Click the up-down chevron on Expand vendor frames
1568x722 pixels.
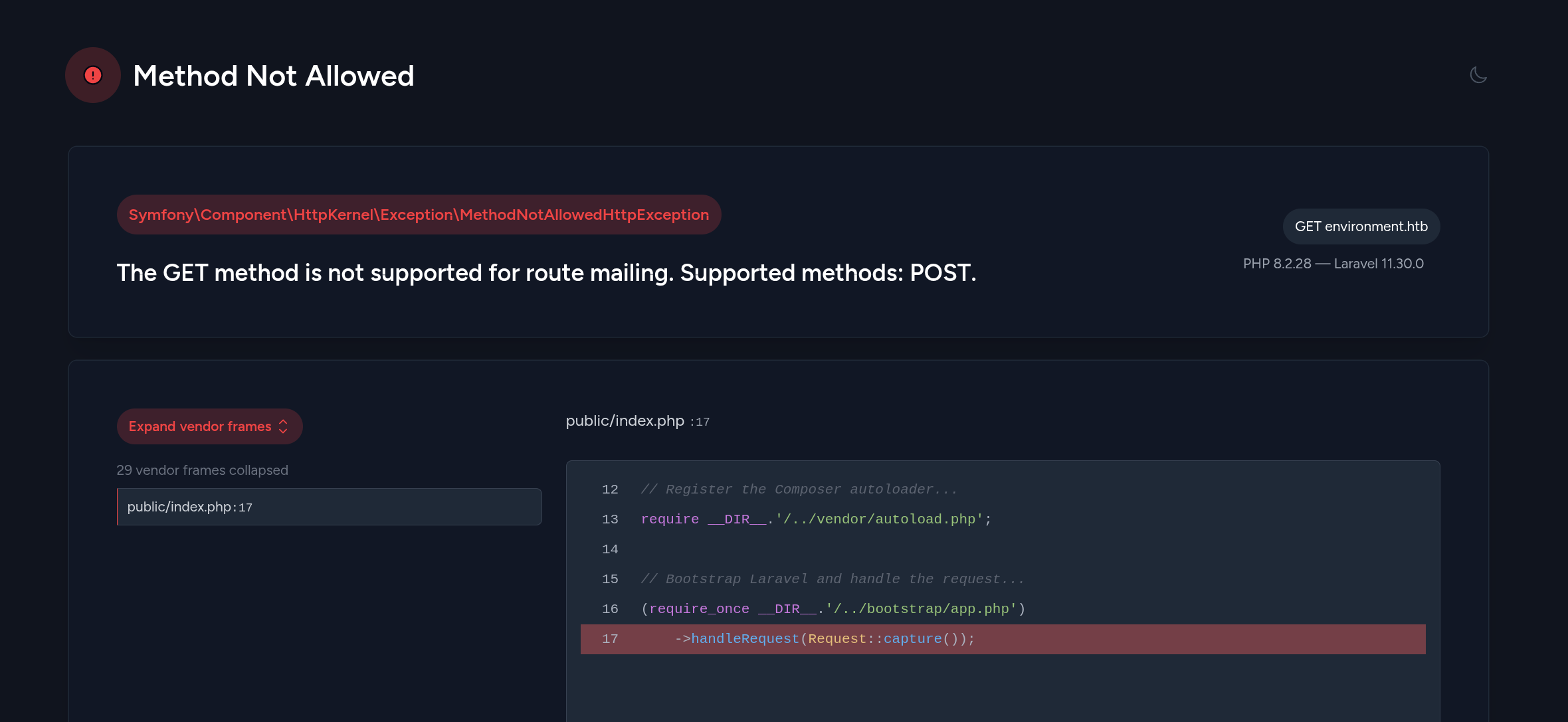pyautogui.click(x=284, y=426)
